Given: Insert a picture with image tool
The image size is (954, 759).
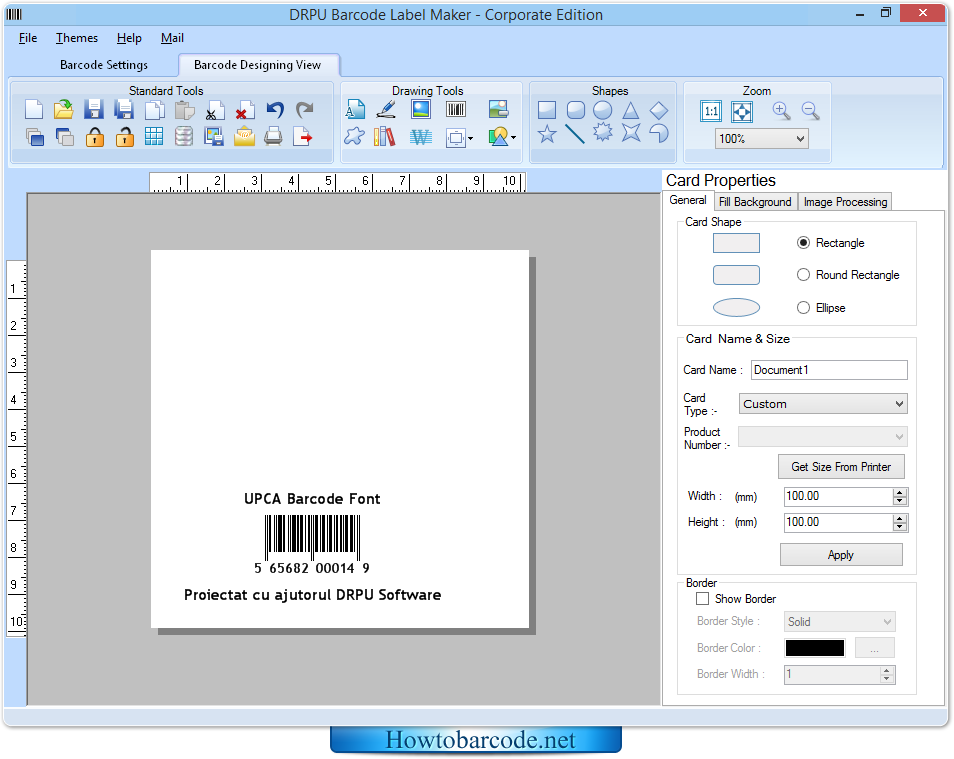Looking at the screenshot, I should [421, 110].
